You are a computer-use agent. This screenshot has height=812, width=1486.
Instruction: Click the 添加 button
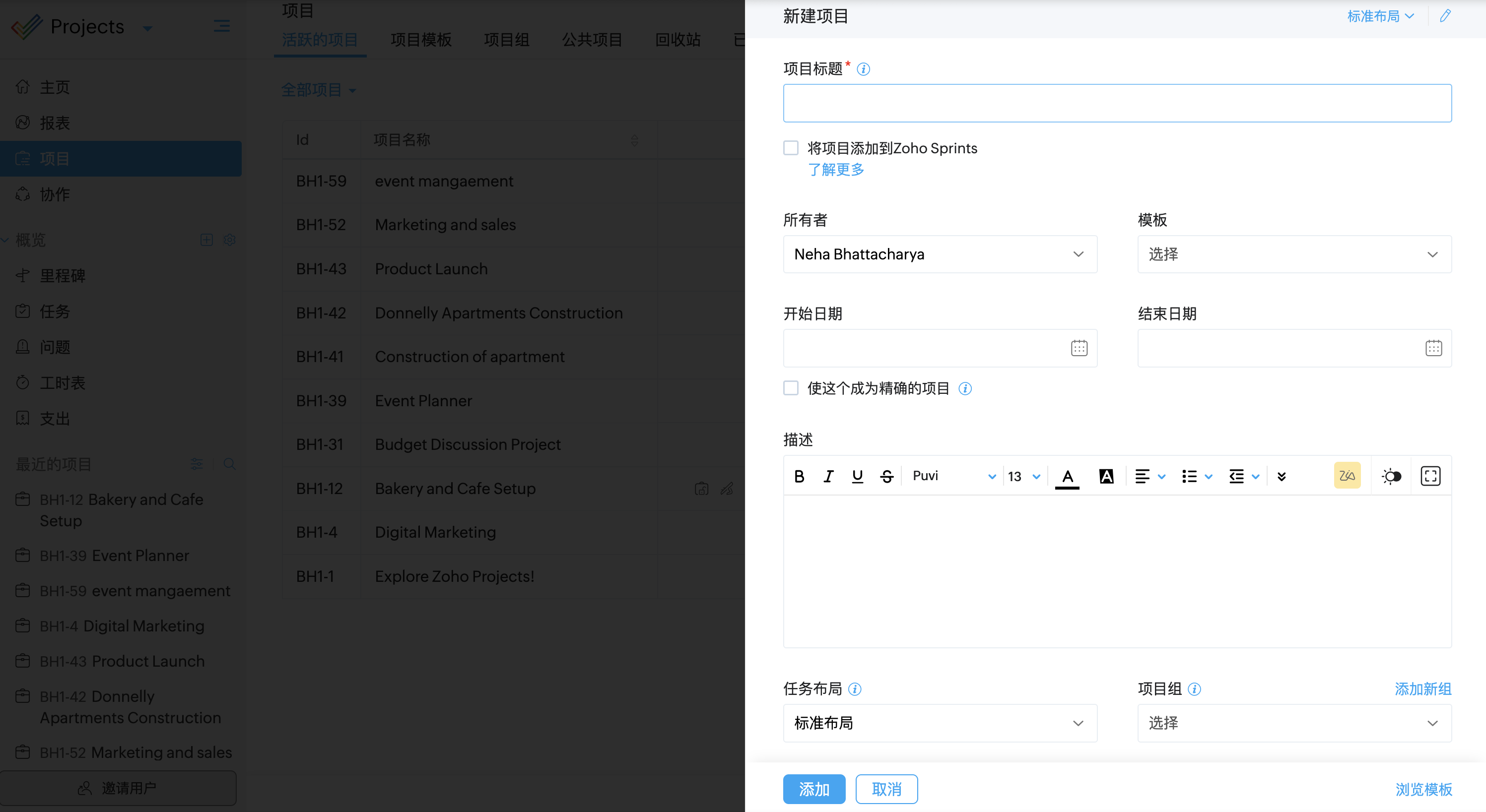[813, 789]
